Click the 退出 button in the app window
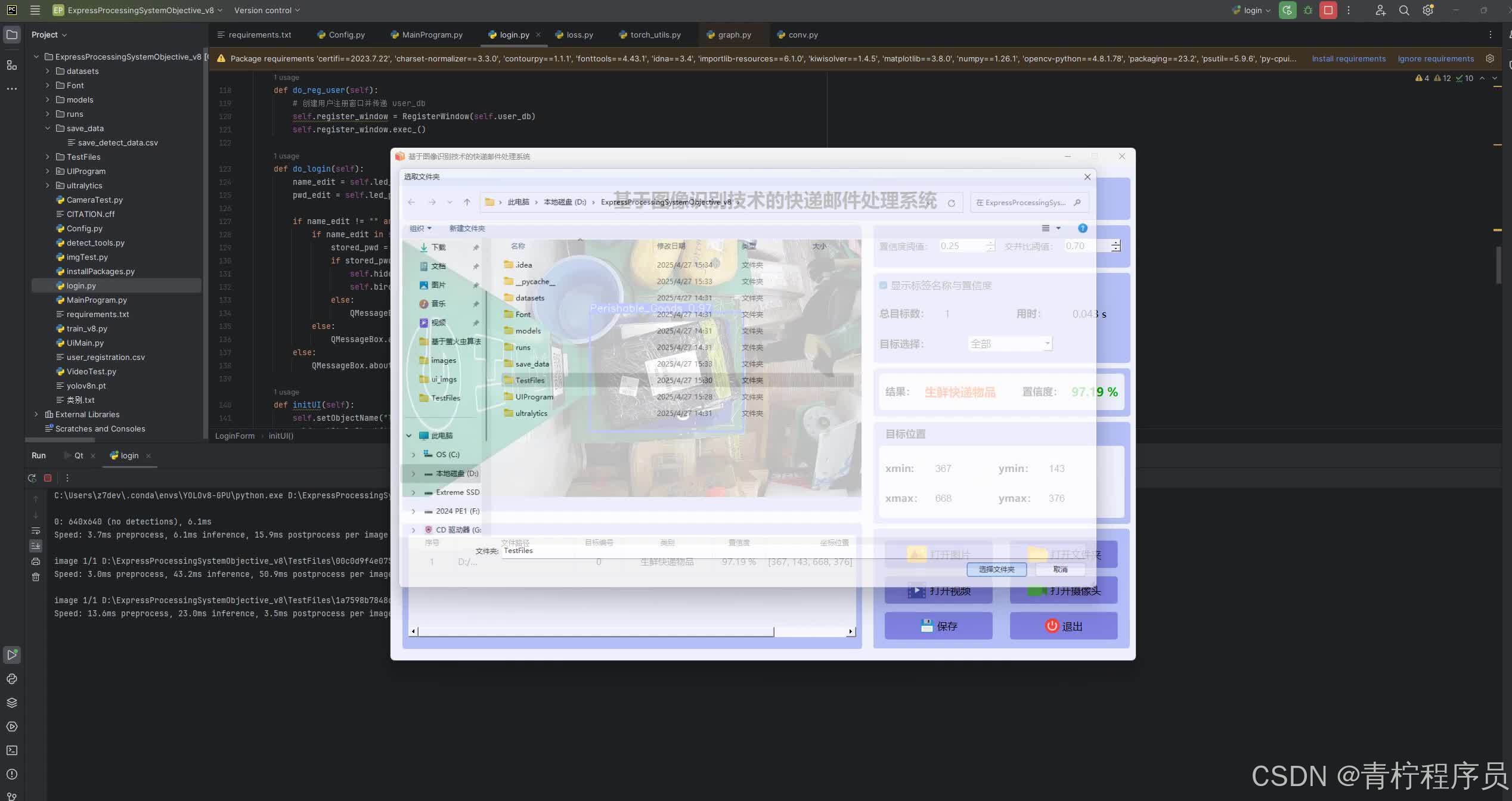Image resolution: width=1512 pixels, height=801 pixels. [x=1064, y=626]
